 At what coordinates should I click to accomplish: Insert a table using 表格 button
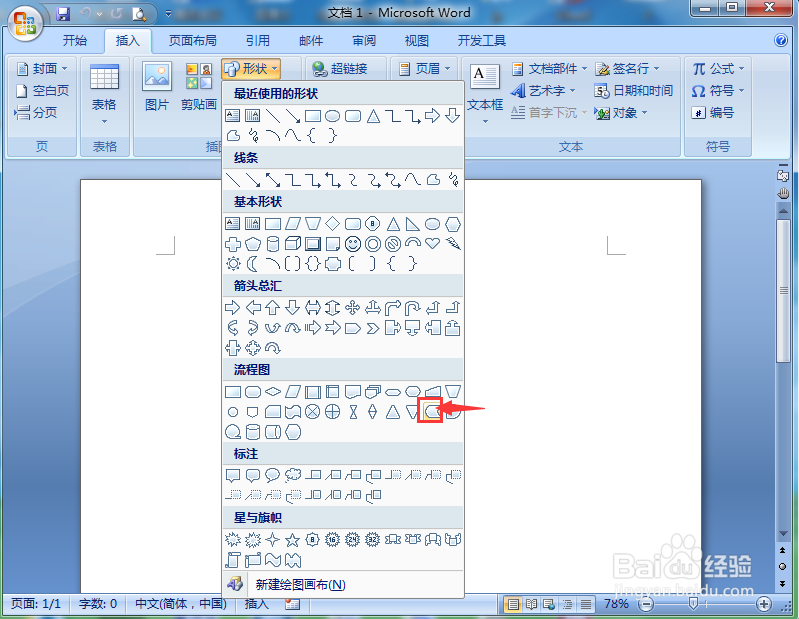[104, 93]
